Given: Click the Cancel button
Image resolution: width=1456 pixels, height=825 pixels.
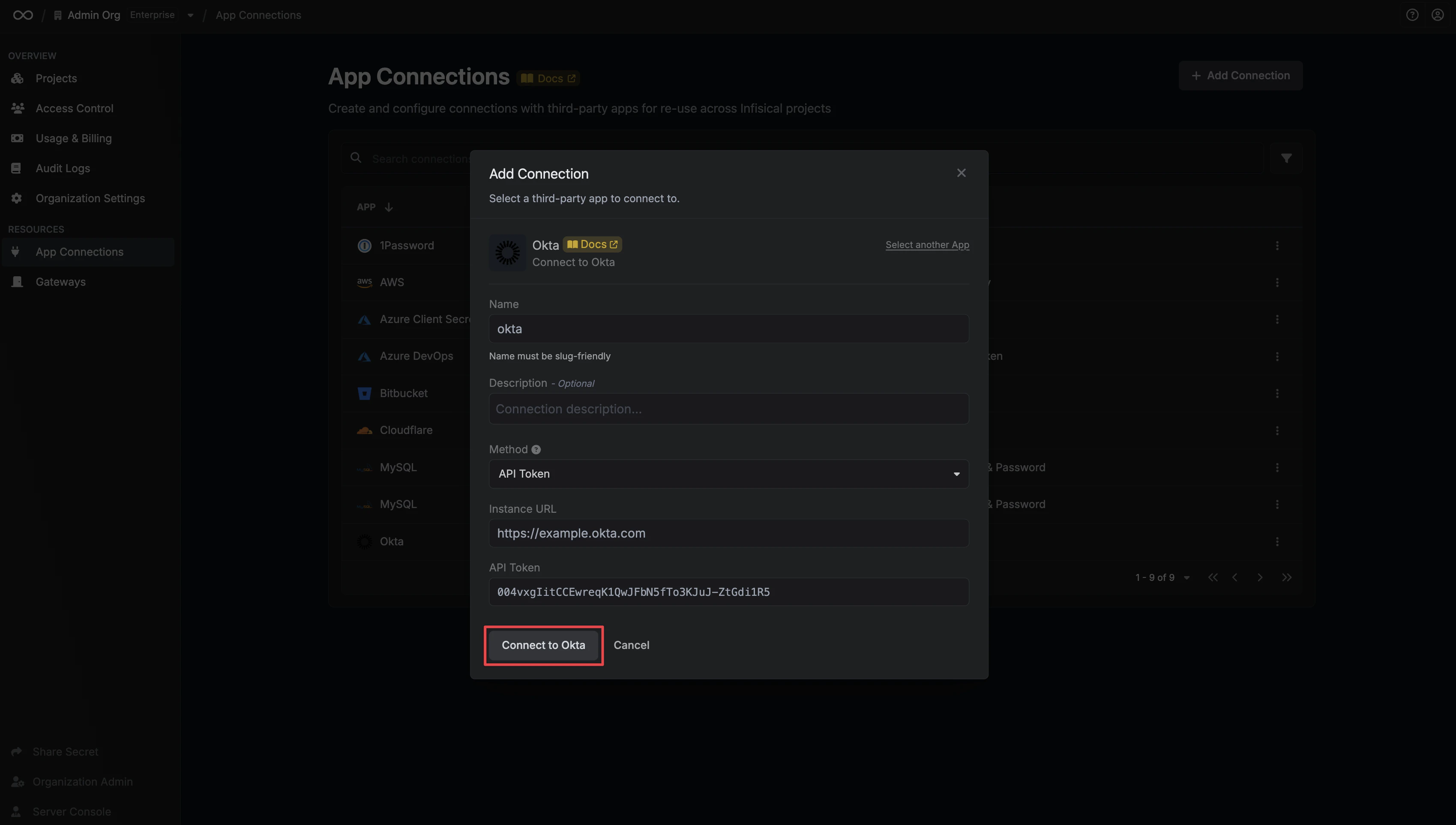Looking at the screenshot, I should [x=631, y=645].
